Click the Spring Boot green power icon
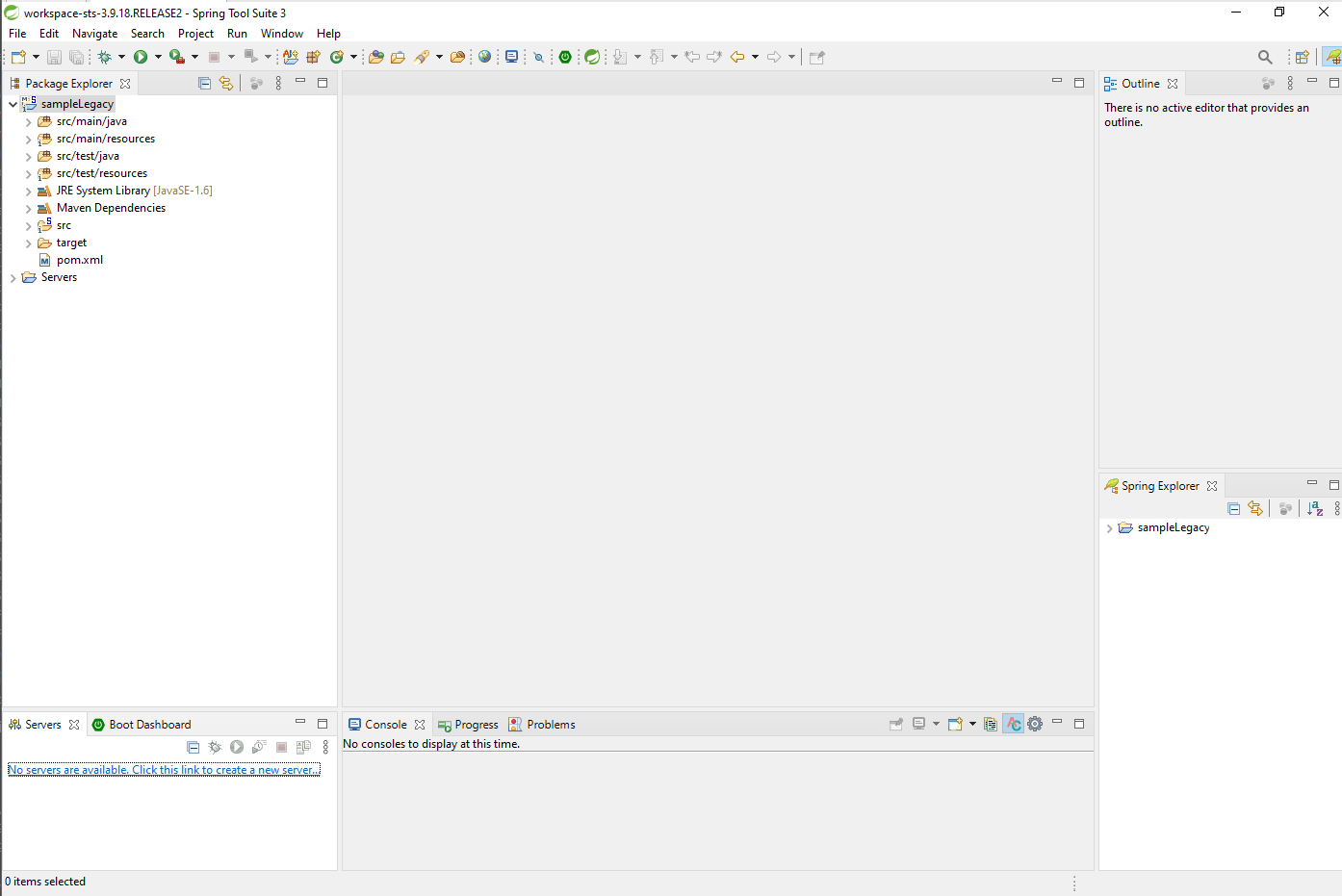This screenshot has width=1342, height=896. [x=565, y=57]
